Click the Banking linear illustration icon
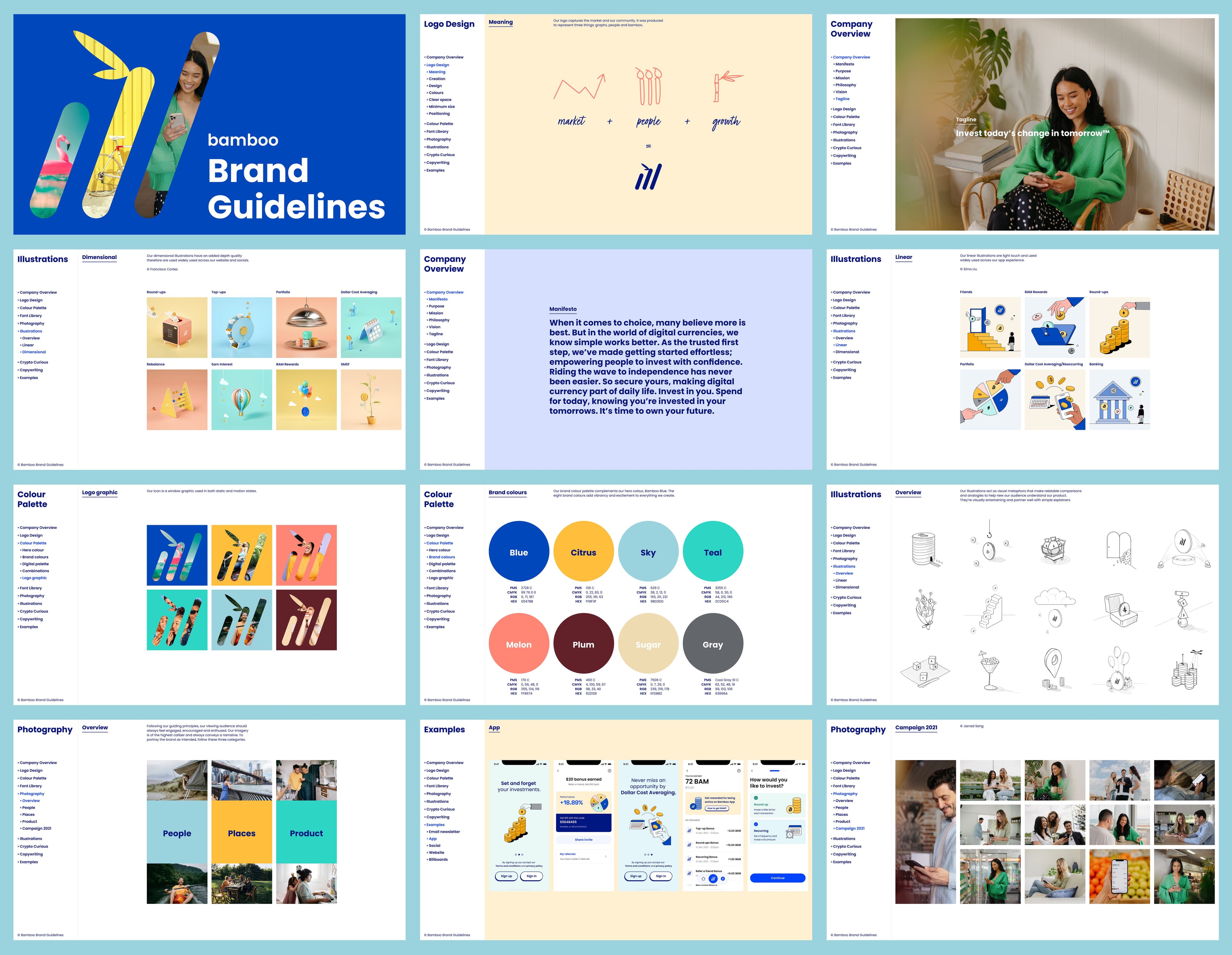 click(1119, 400)
